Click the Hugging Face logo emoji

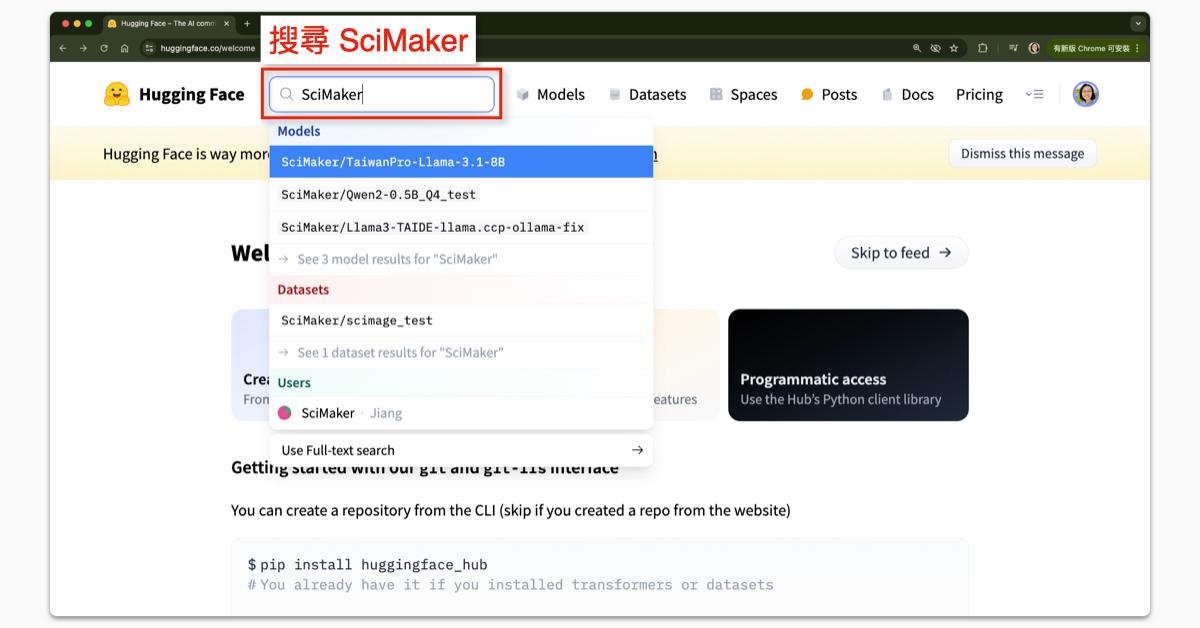pyautogui.click(x=117, y=94)
